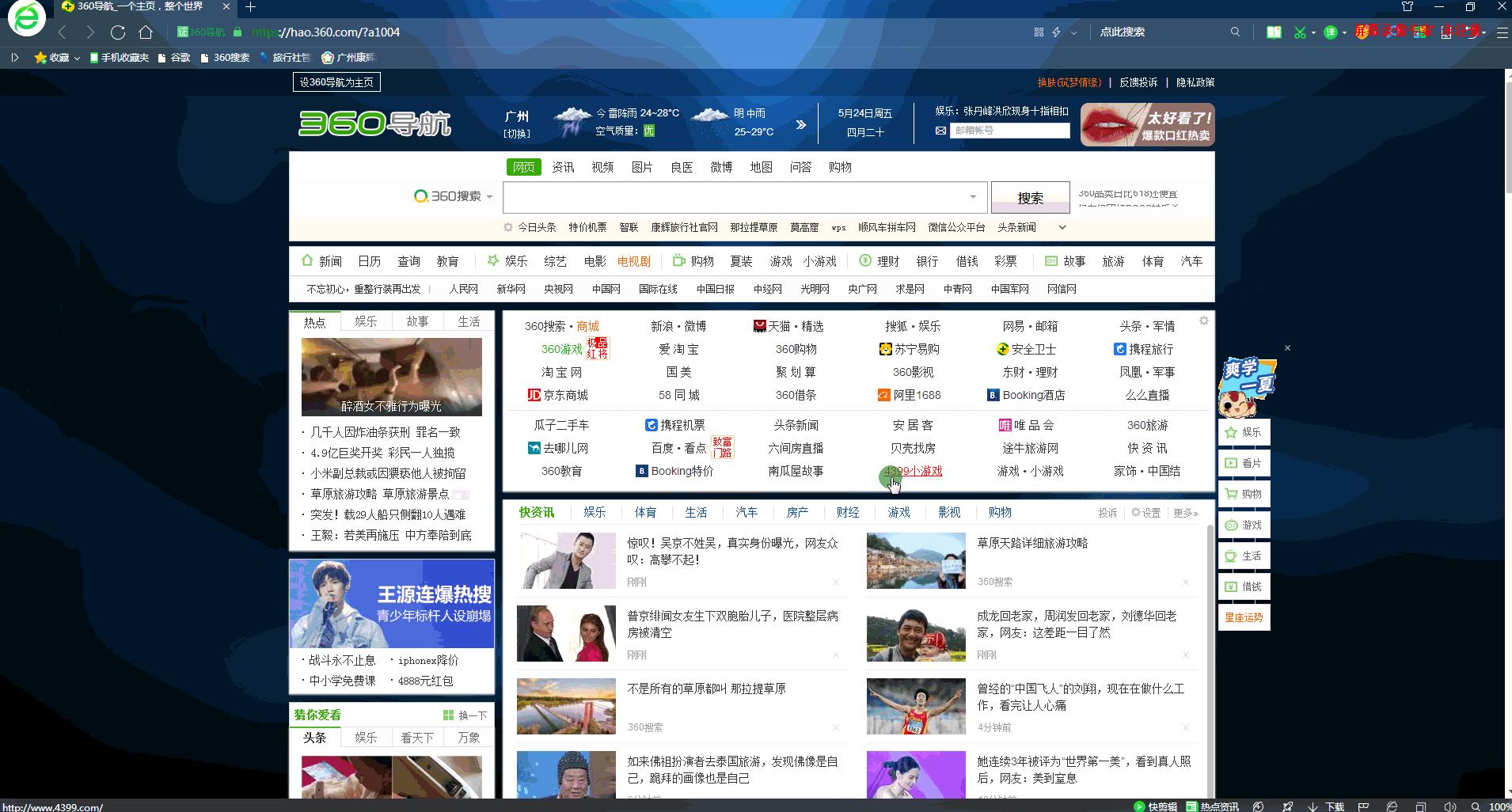Click the 邮箱帐号 email input field
The width and height of the screenshot is (1512, 812).
1009,130
